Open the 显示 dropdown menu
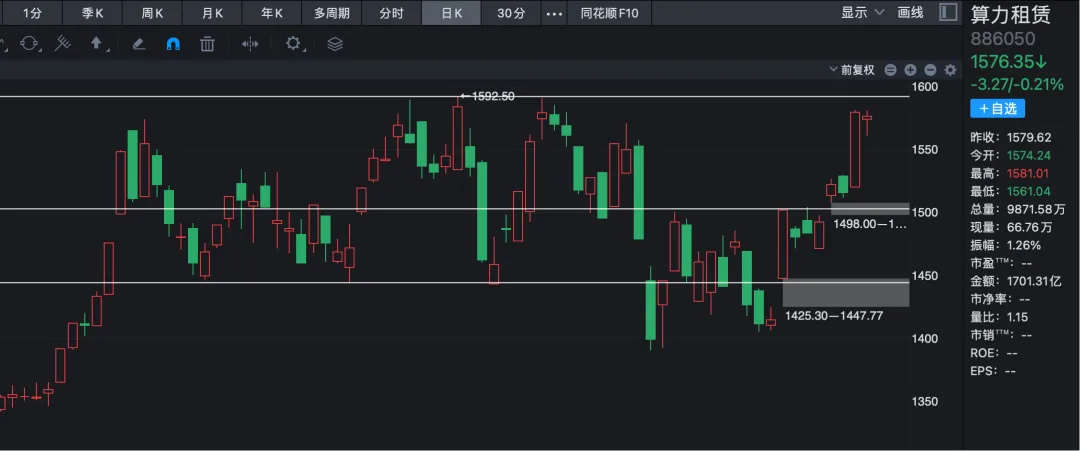Screen dimensions: 1080x451 click(x=862, y=13)
